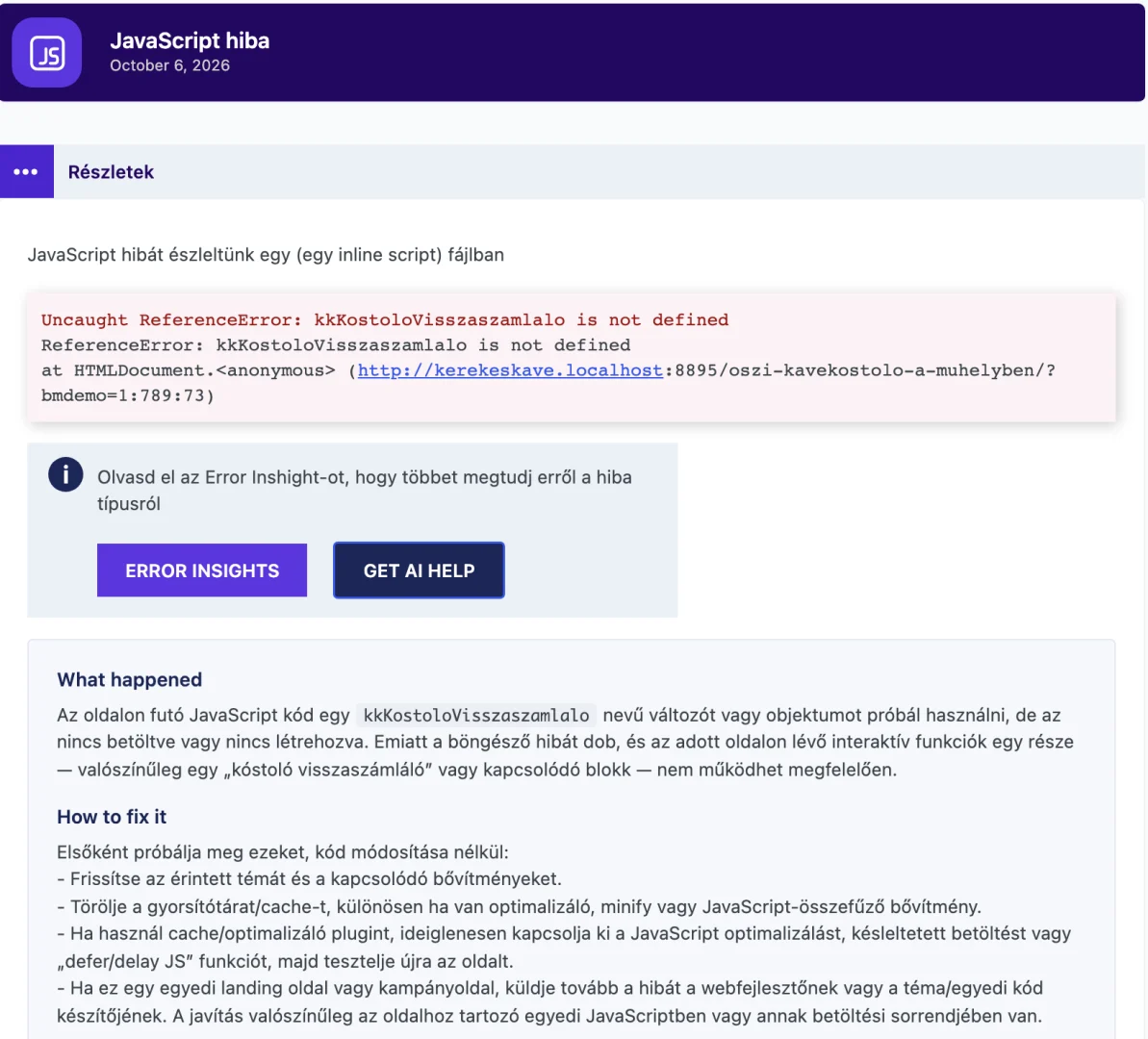Click the date "October 6, 2026"
This screenshot has width=1148, height=1039.
(170, 65)
